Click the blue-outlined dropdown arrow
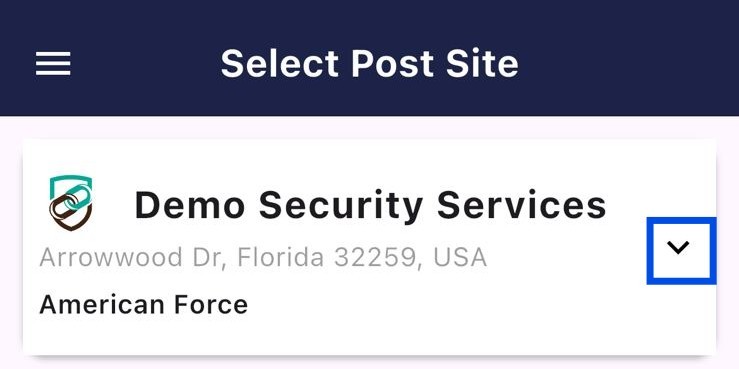This screenshot has height=369, width=739. pyautogui.click(x=681, y=251)
